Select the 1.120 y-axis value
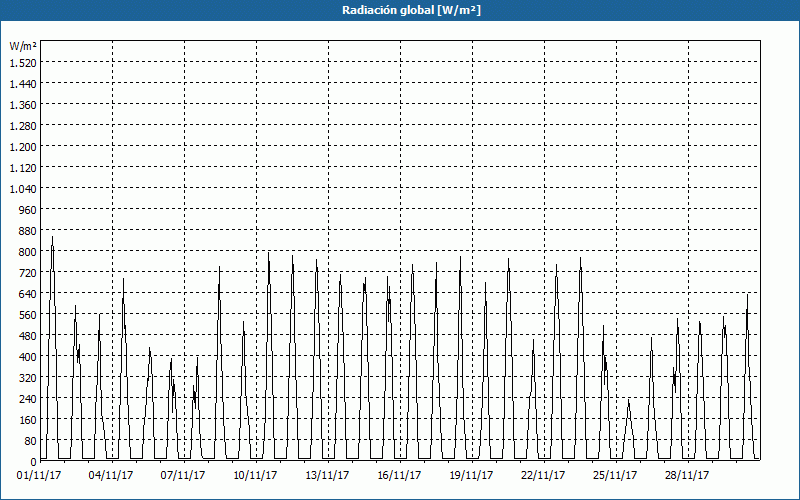Viewport: 800px width, 500px height. pos(23,167)
